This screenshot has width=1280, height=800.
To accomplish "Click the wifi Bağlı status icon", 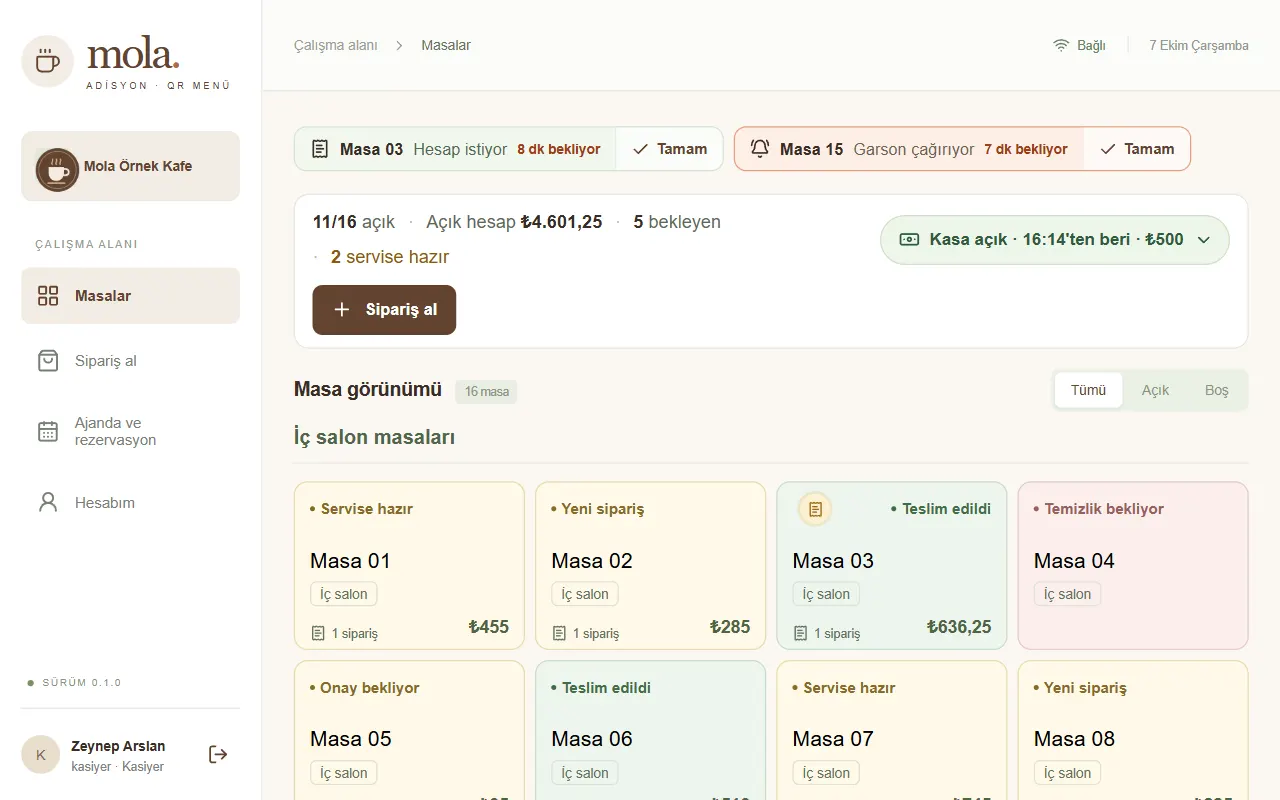I will (x=1061, y=45).
